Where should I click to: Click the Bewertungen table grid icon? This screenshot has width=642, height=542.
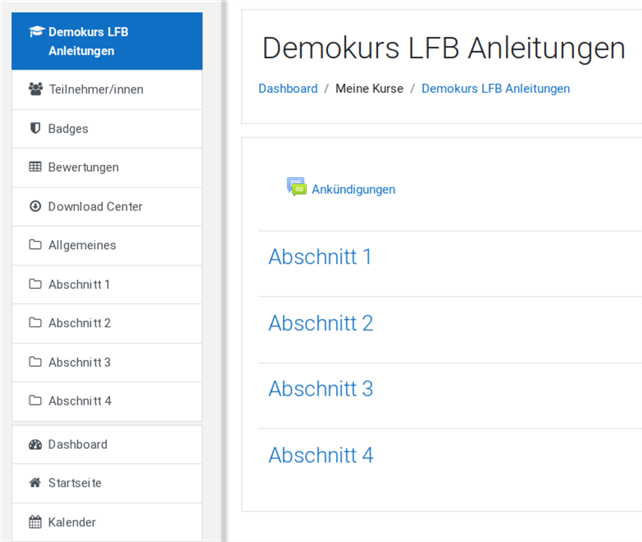click(x=36, y=168)
